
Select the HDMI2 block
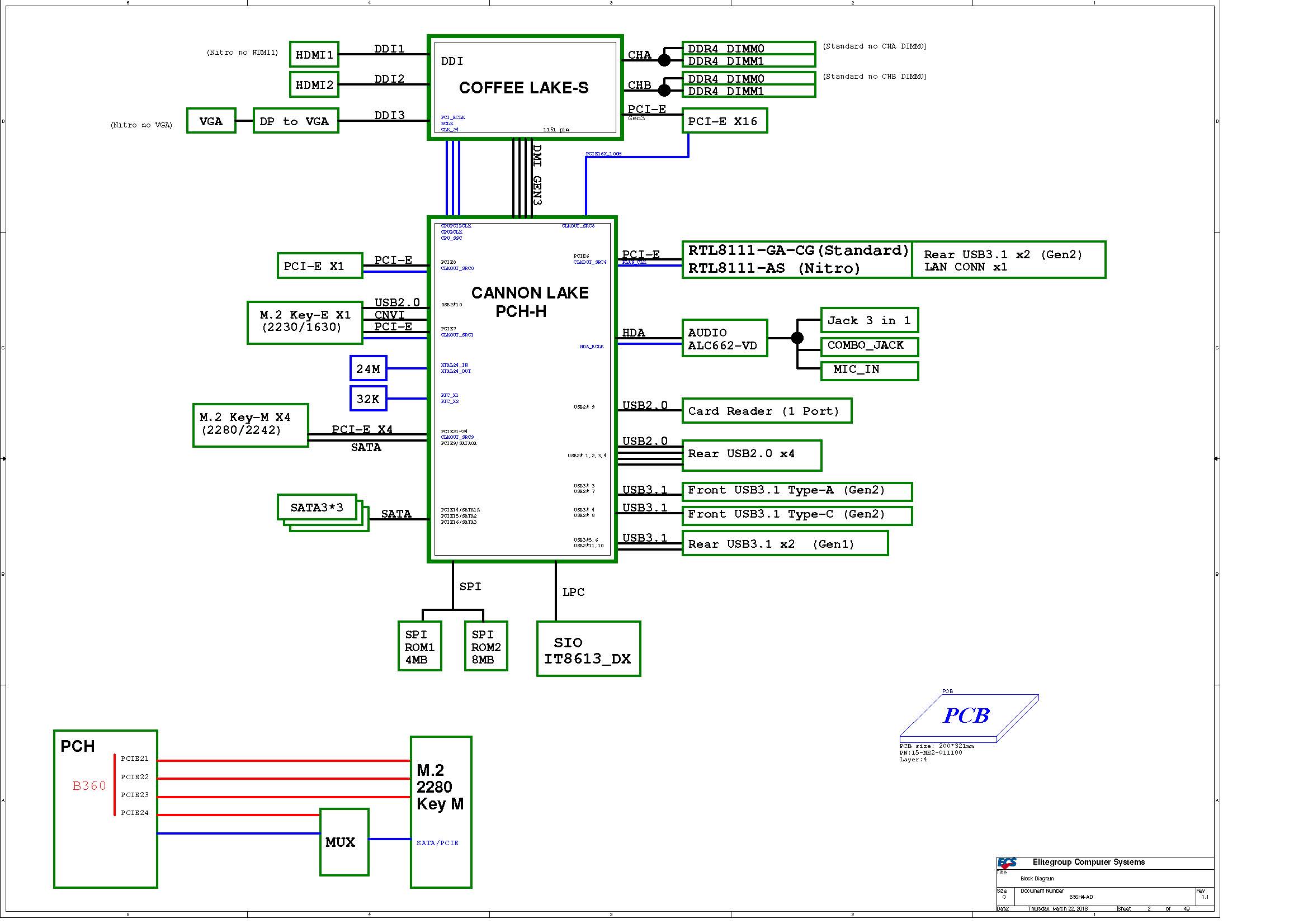pos(314,85)
